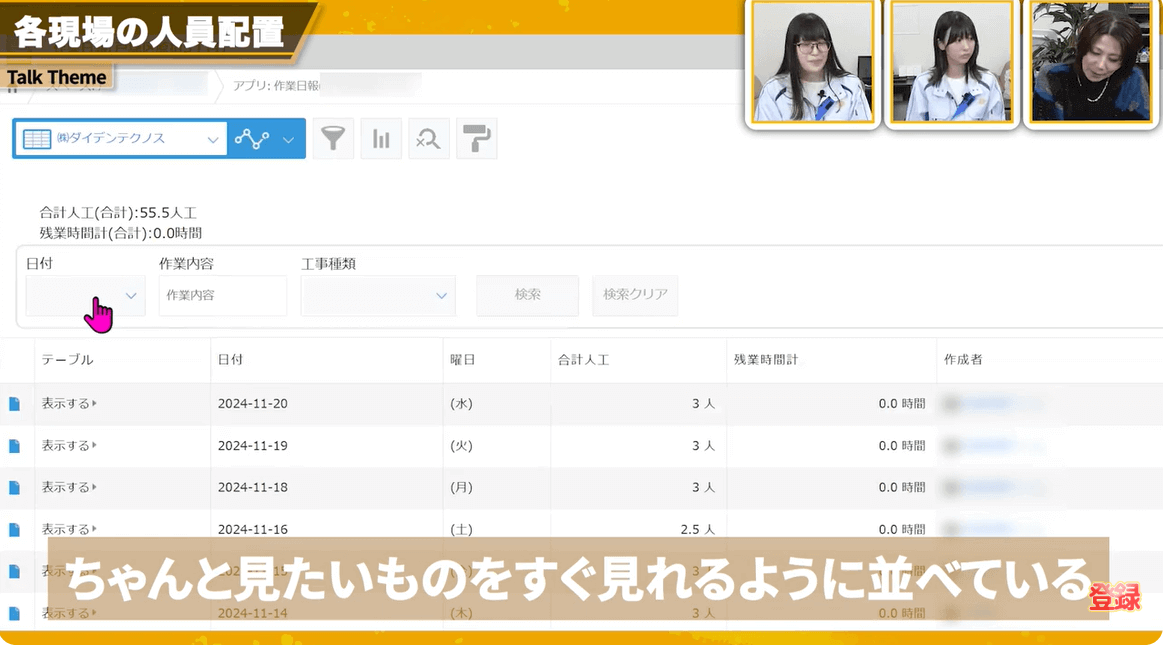Screen dimensions: 1166x646
Task: Click the bar chart aggregate icon
Action: point(381,139)
